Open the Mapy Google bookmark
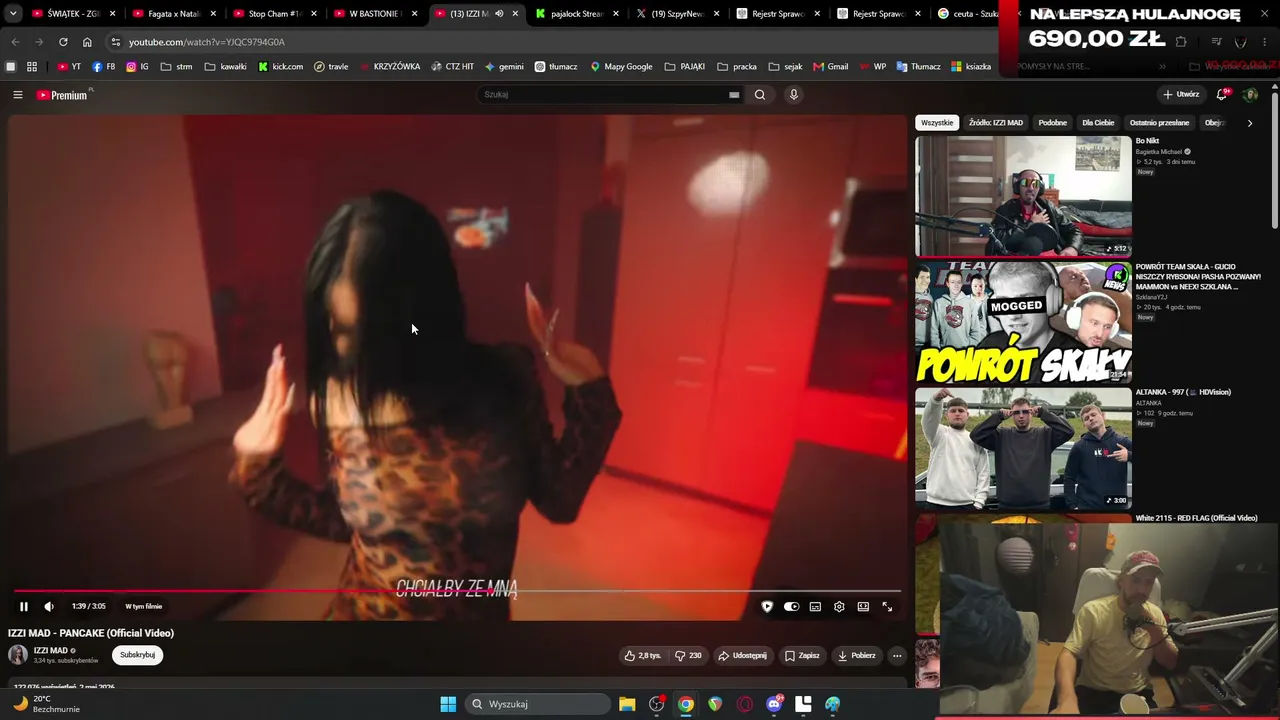Image resolution: width=1280 pixels, height=720 pixels. (x=621, y=67)
